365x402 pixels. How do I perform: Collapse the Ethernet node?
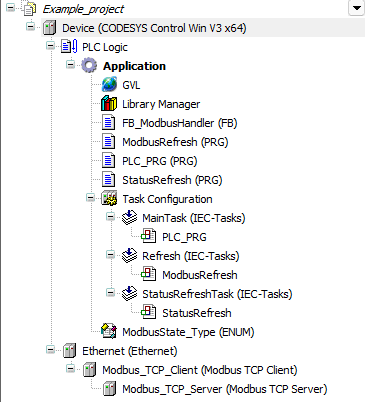tap(51, 350)
